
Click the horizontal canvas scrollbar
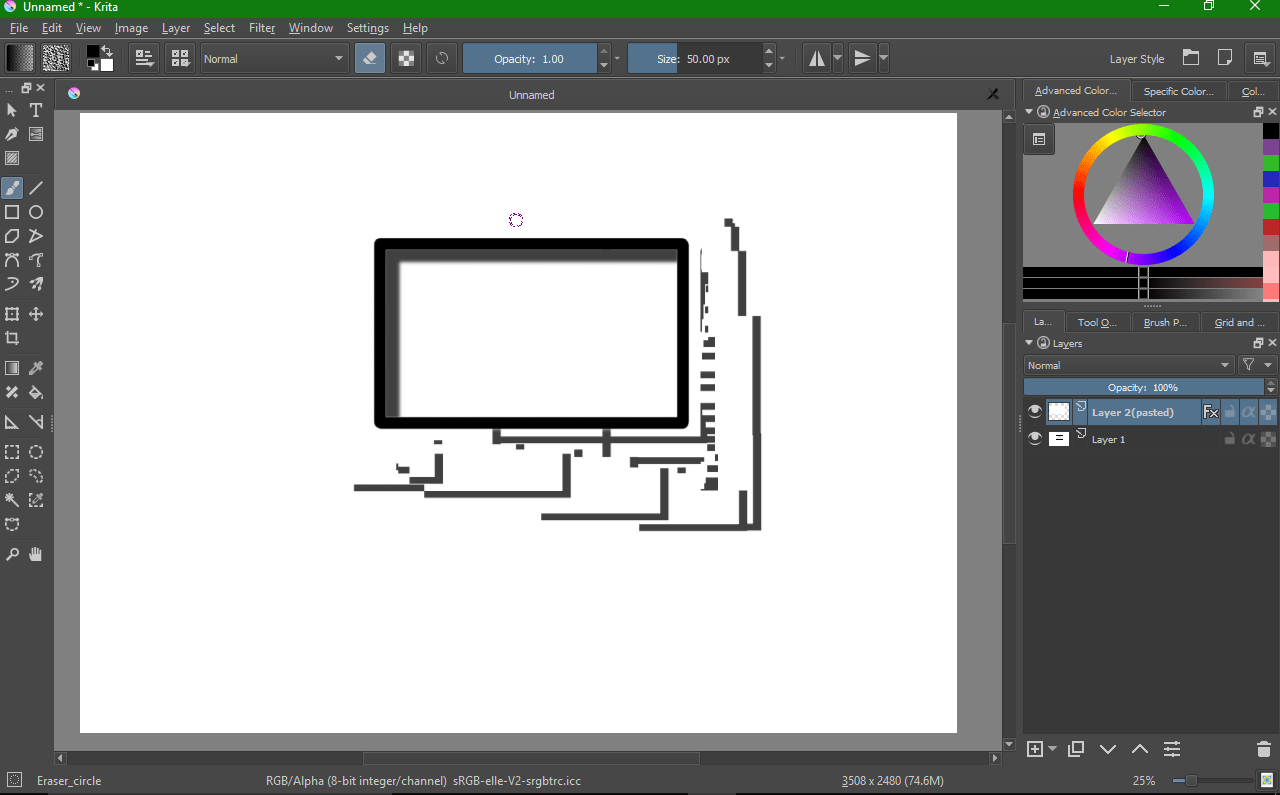point(530,757)
